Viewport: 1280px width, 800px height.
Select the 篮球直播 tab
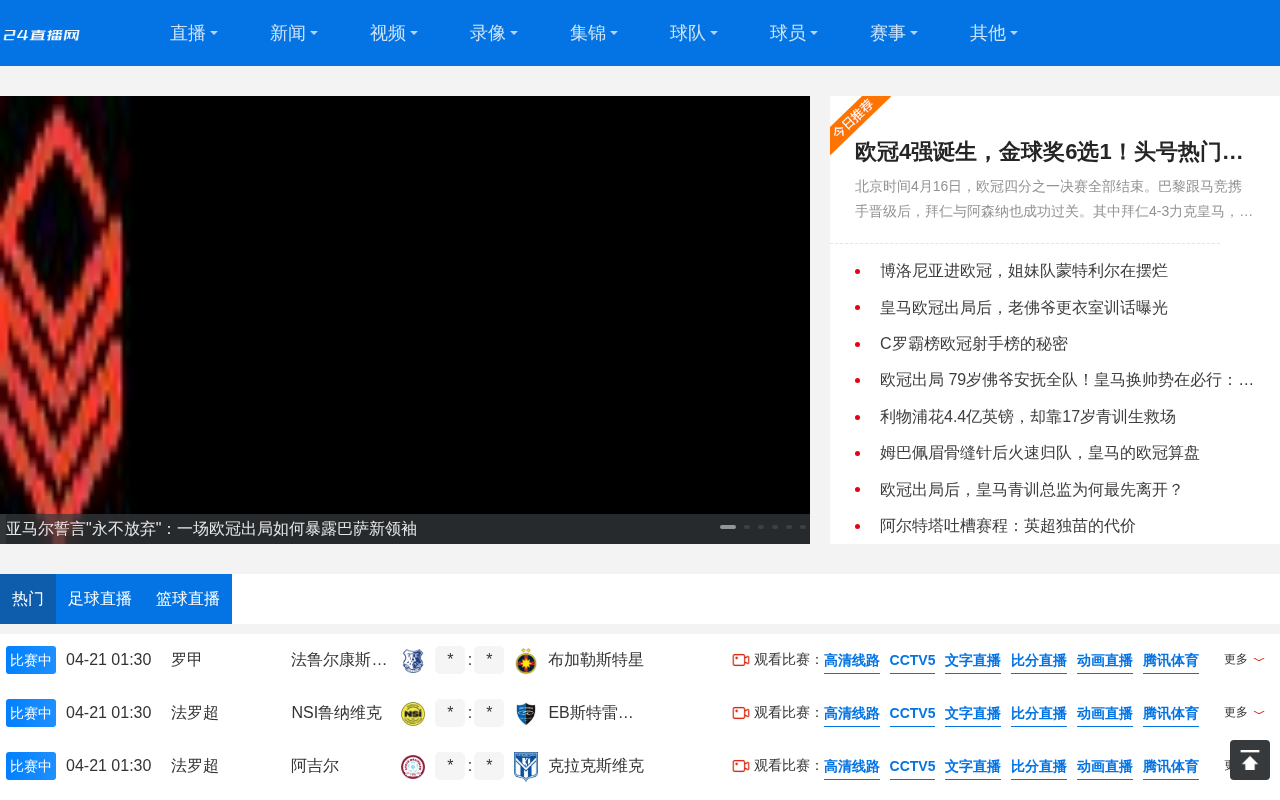[188, 599]
